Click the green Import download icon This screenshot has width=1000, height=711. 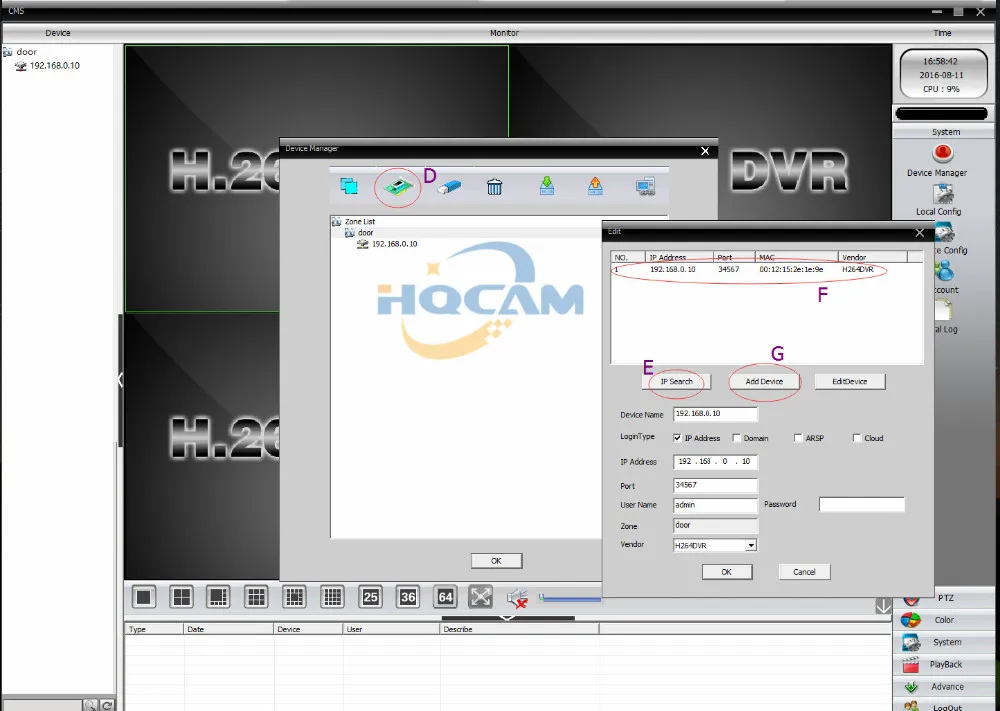click(547, 186)
